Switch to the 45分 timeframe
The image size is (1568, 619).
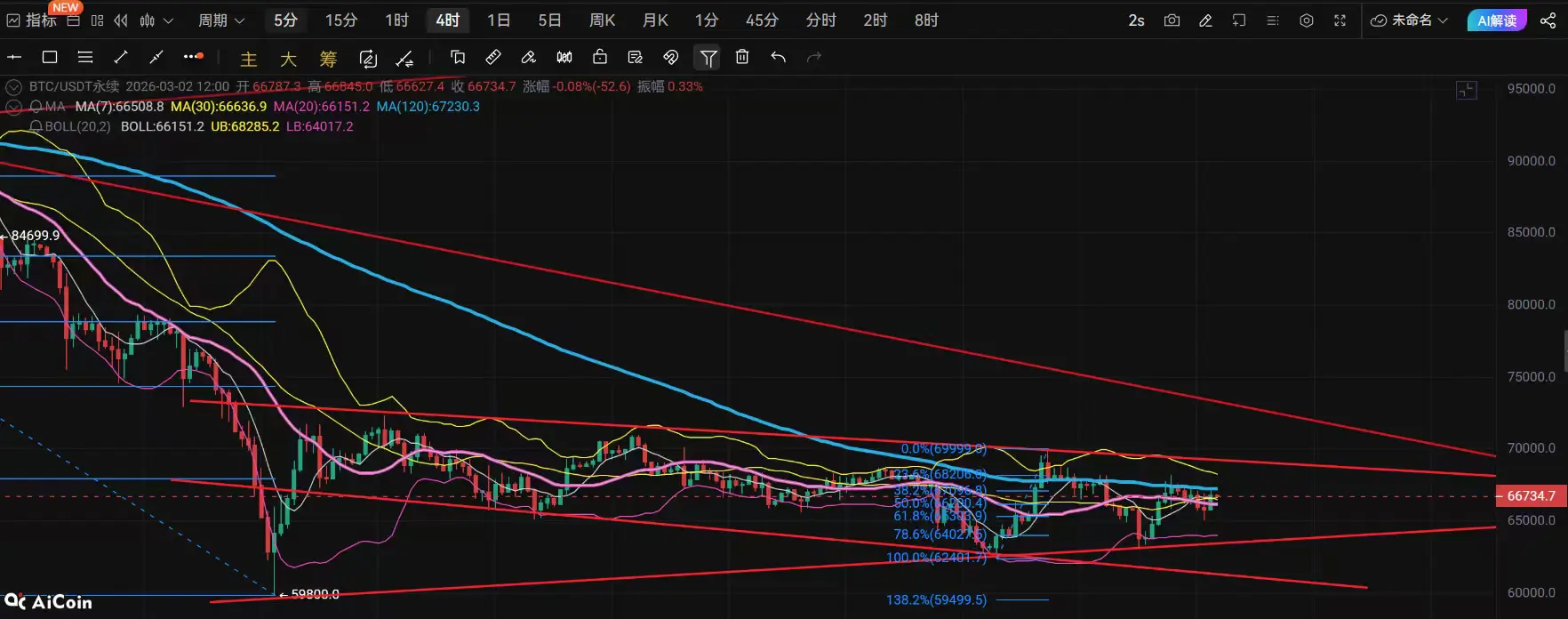(x=762, y=20)
